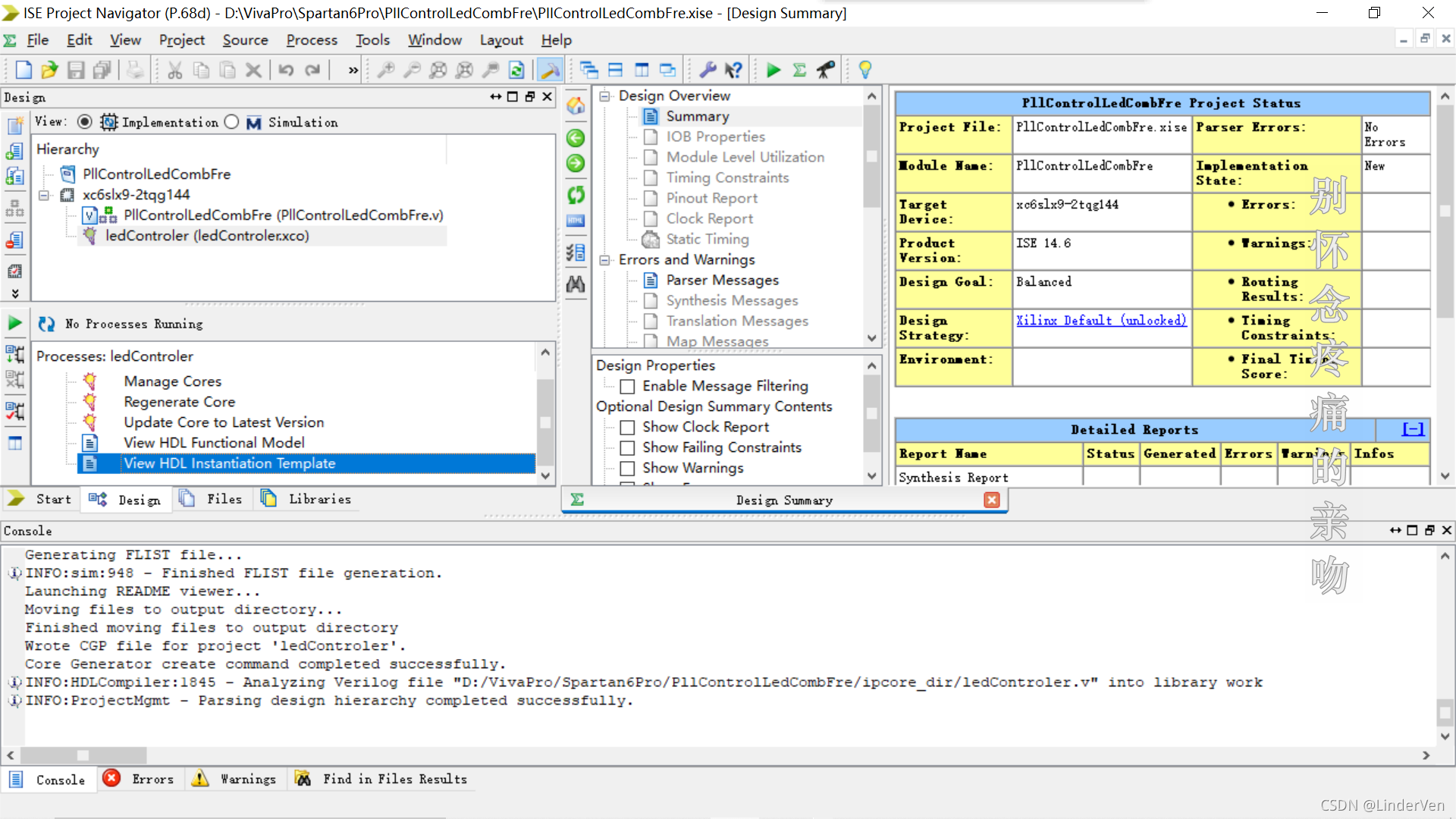
Task: Click the binoculars find icon
Action: (576, 284)
